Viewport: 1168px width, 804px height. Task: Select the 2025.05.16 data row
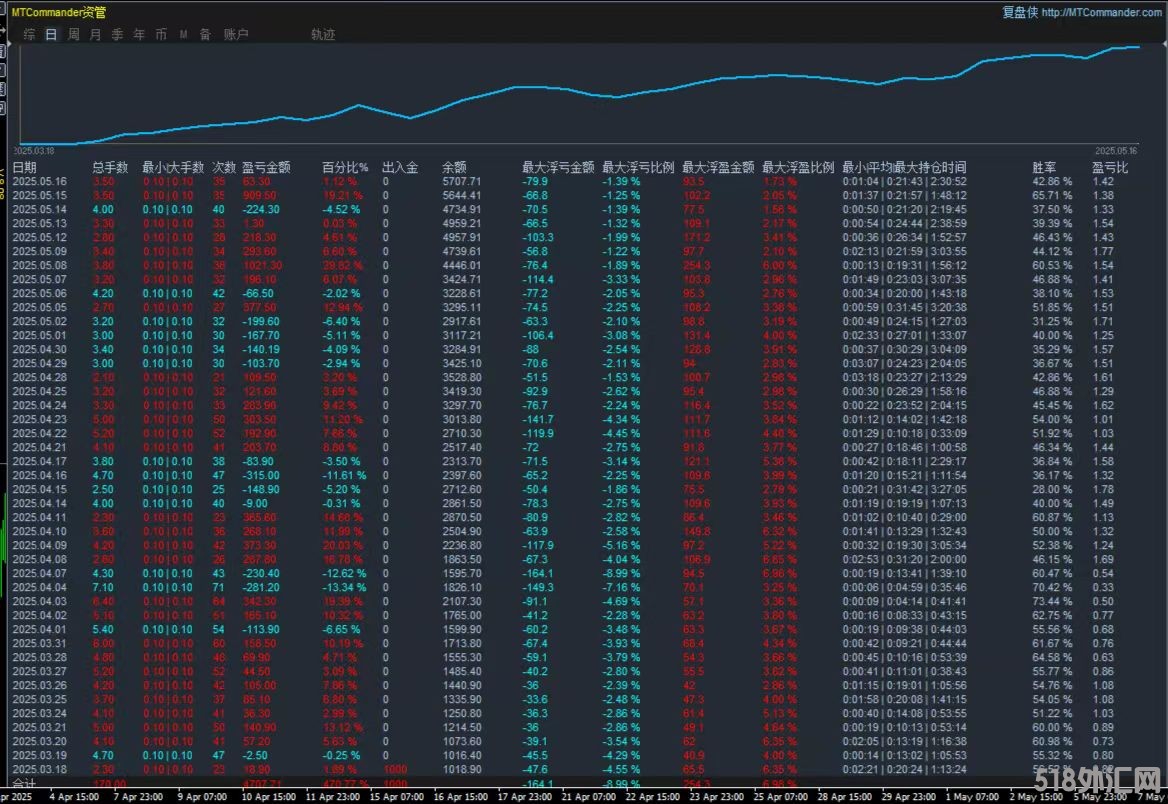pyautogui.click(x=40, y=182)
